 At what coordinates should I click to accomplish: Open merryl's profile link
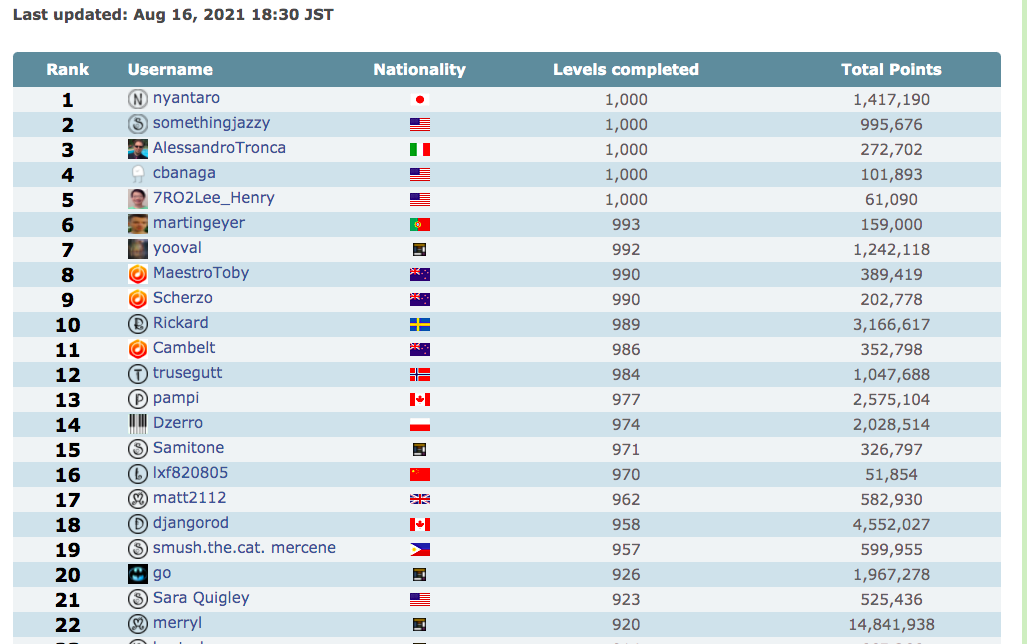pos(177,623)
